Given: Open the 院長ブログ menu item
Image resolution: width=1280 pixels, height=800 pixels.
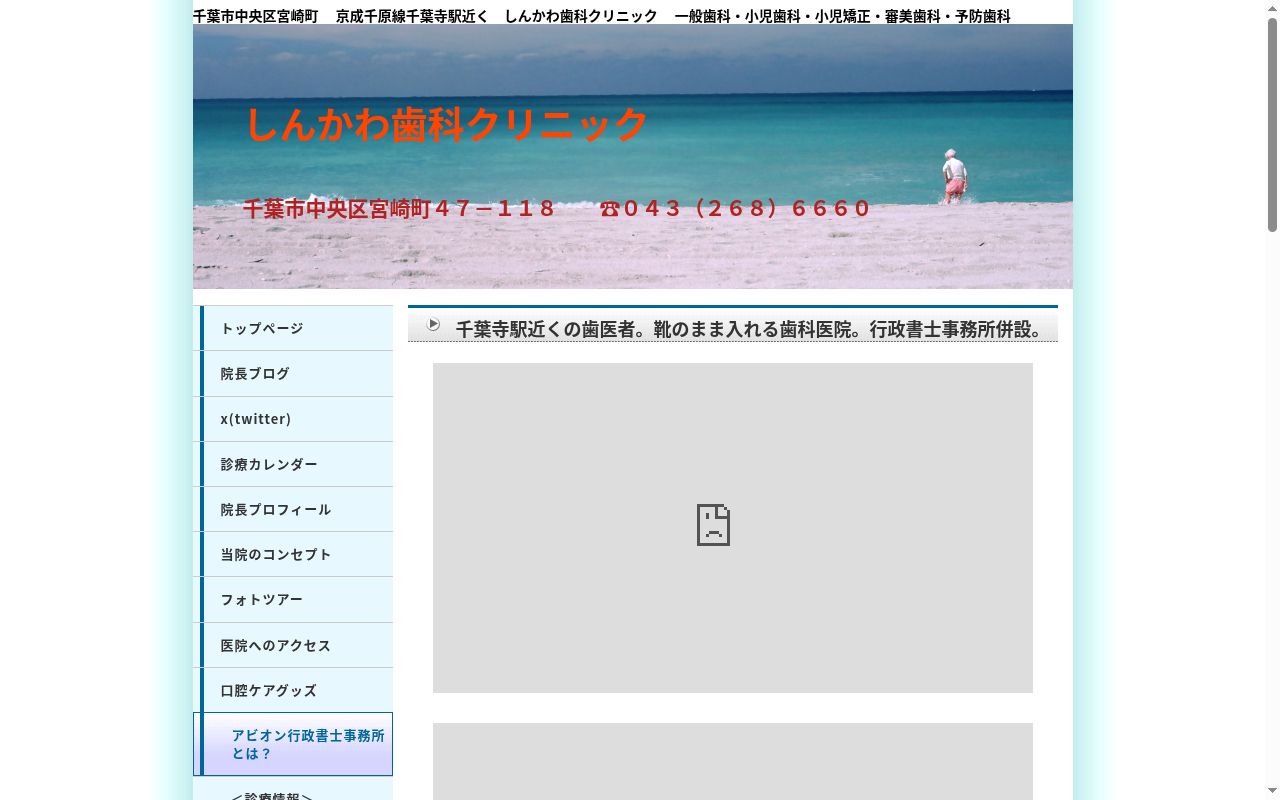Looking at the screenshot, I should click(x=293, y=373).
